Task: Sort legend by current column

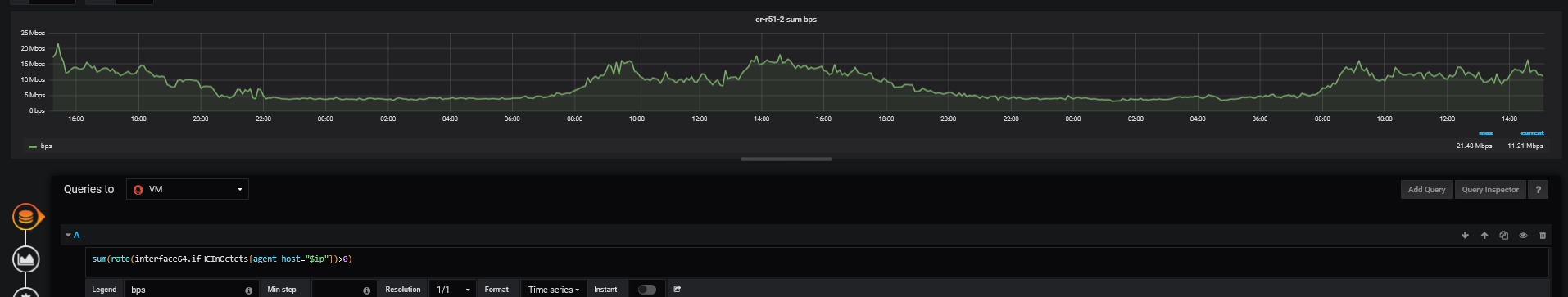Action: pos(1532,133)
